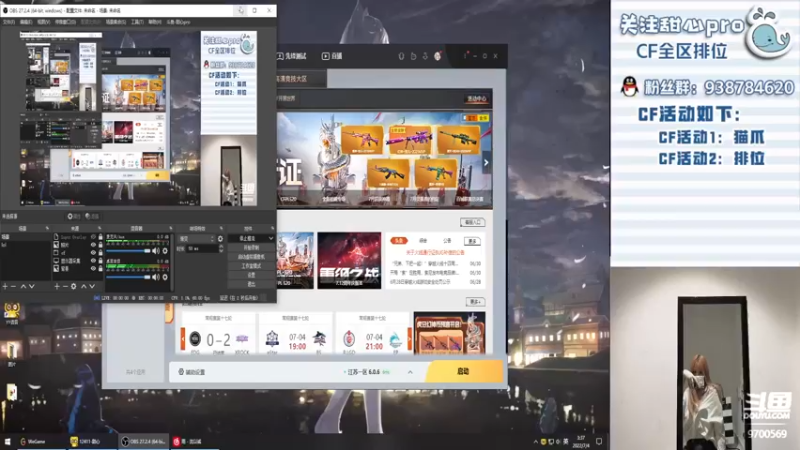Move the selected source up
Screen dimensions: 800x450
pos(84,287)
